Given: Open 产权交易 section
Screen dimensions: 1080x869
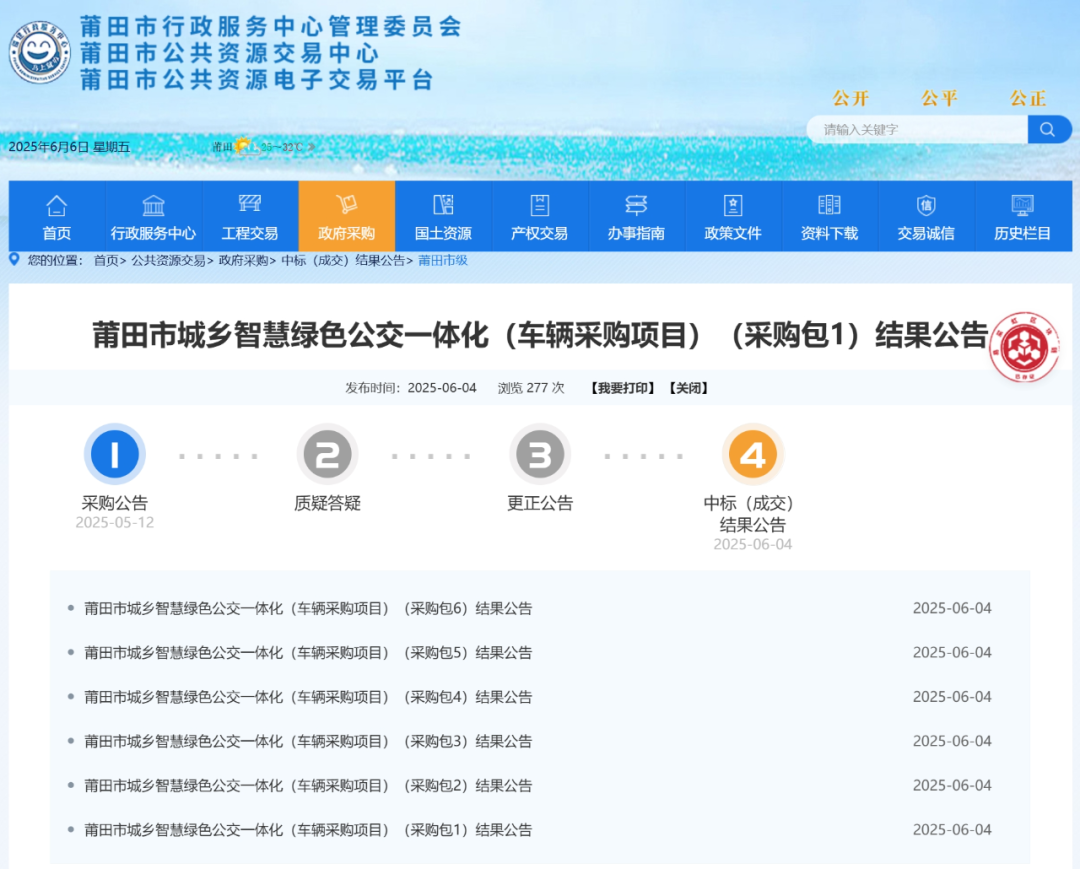Looking at the screenshot, I should [x=539, y=216].
